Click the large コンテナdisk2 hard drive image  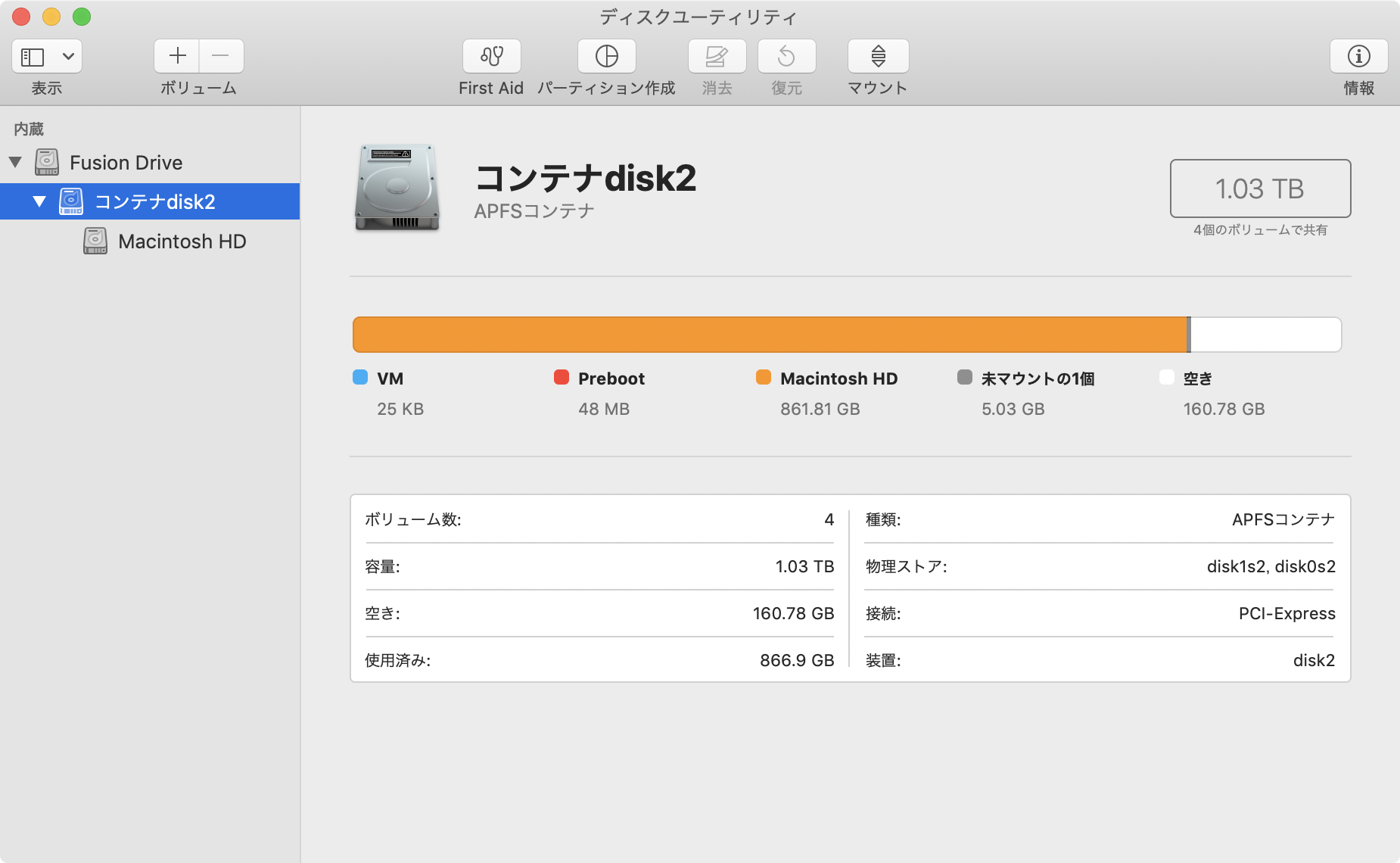(397, 188)
